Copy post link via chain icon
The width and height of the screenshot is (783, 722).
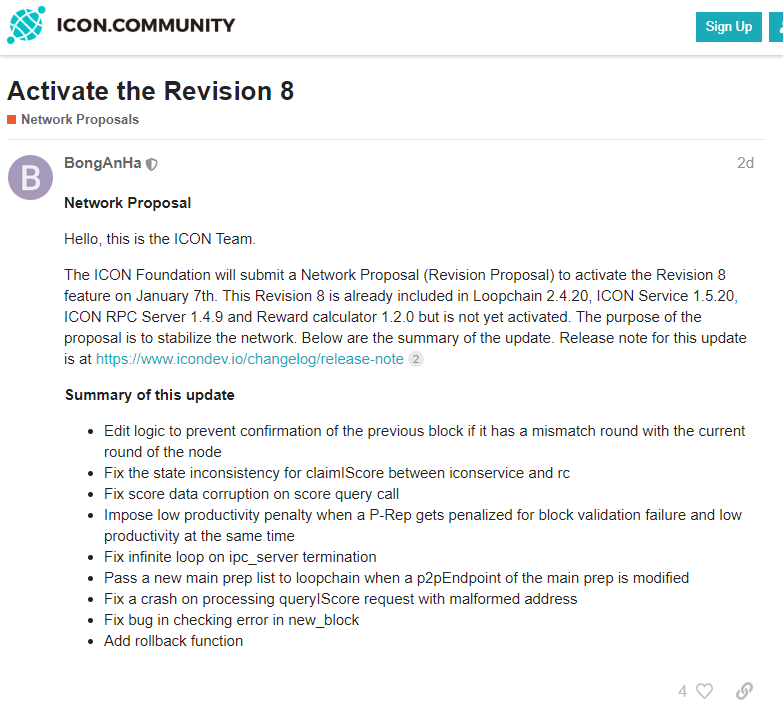point(744,691)
